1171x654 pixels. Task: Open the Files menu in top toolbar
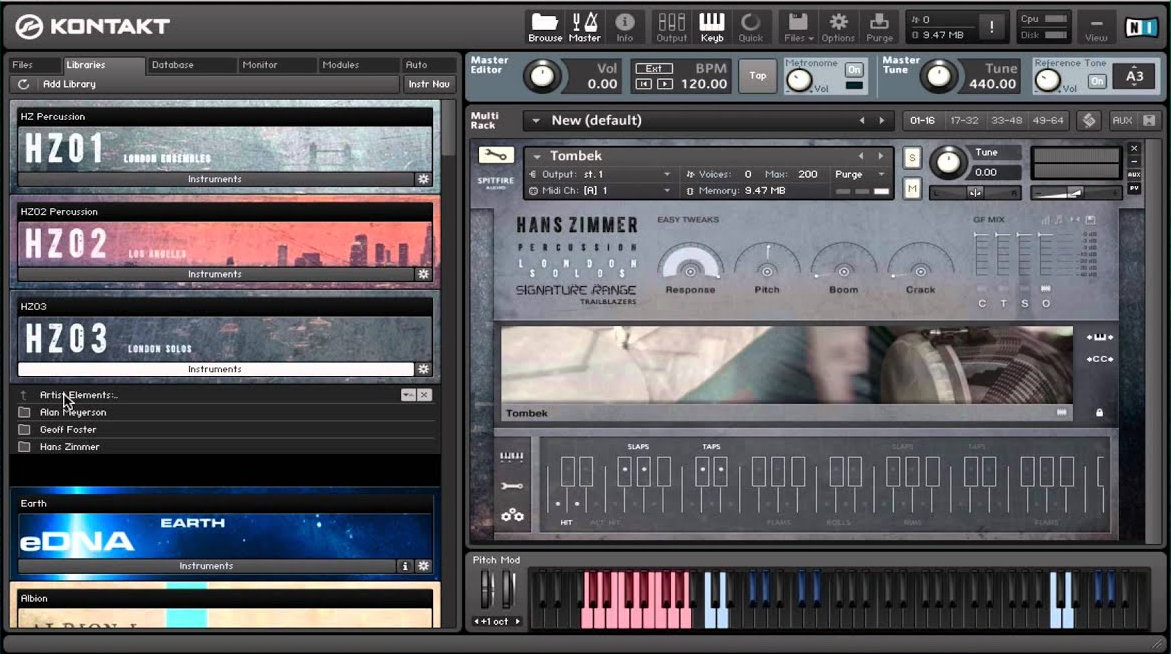798,27
